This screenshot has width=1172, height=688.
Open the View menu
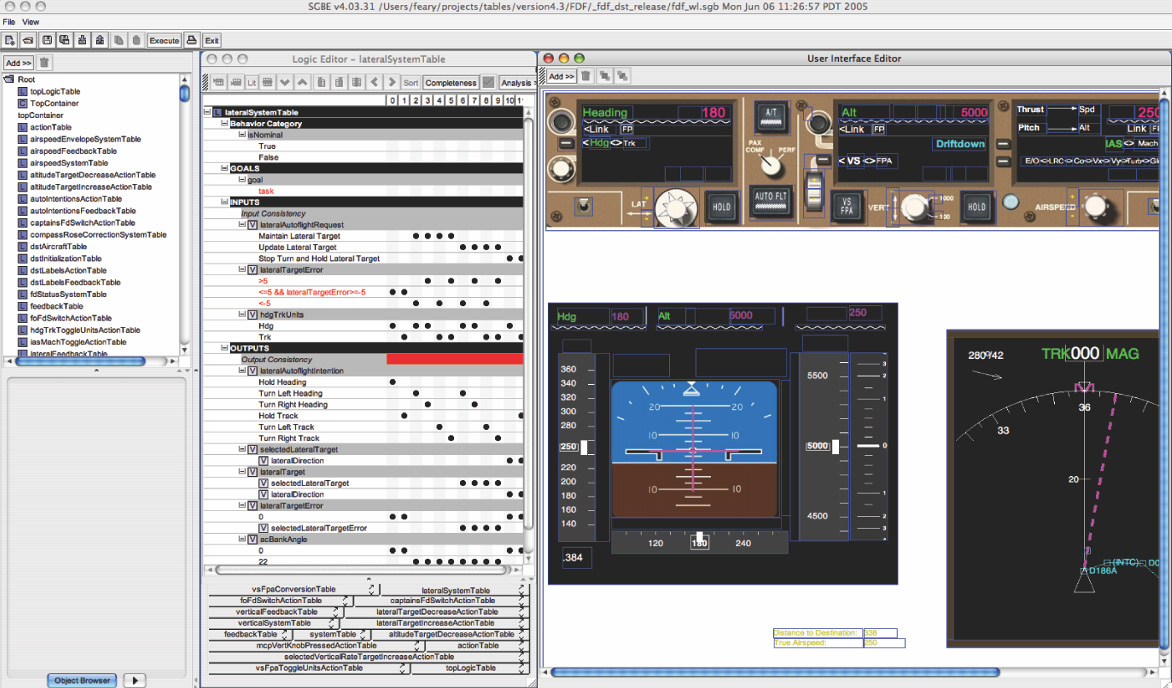[30, 21]
